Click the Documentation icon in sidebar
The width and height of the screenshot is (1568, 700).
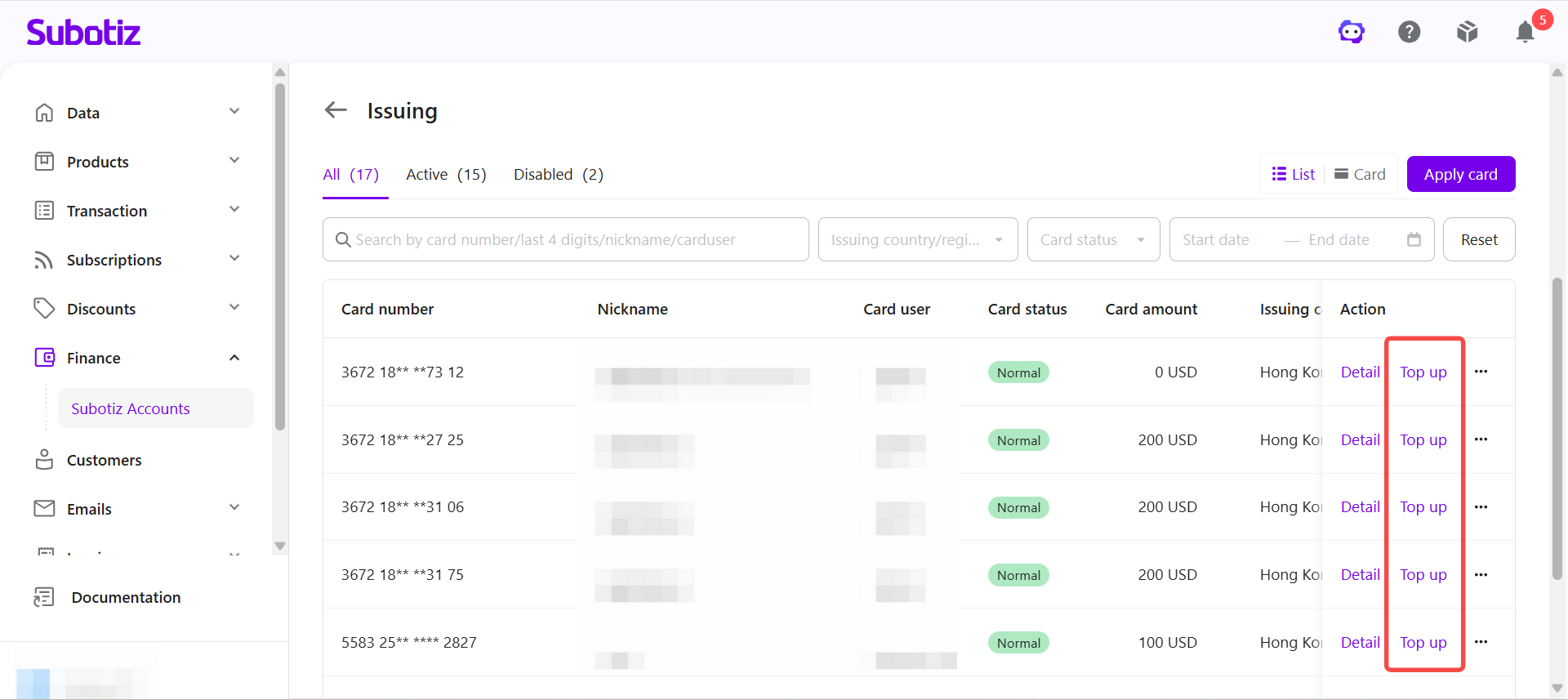(x=44, y=597)
